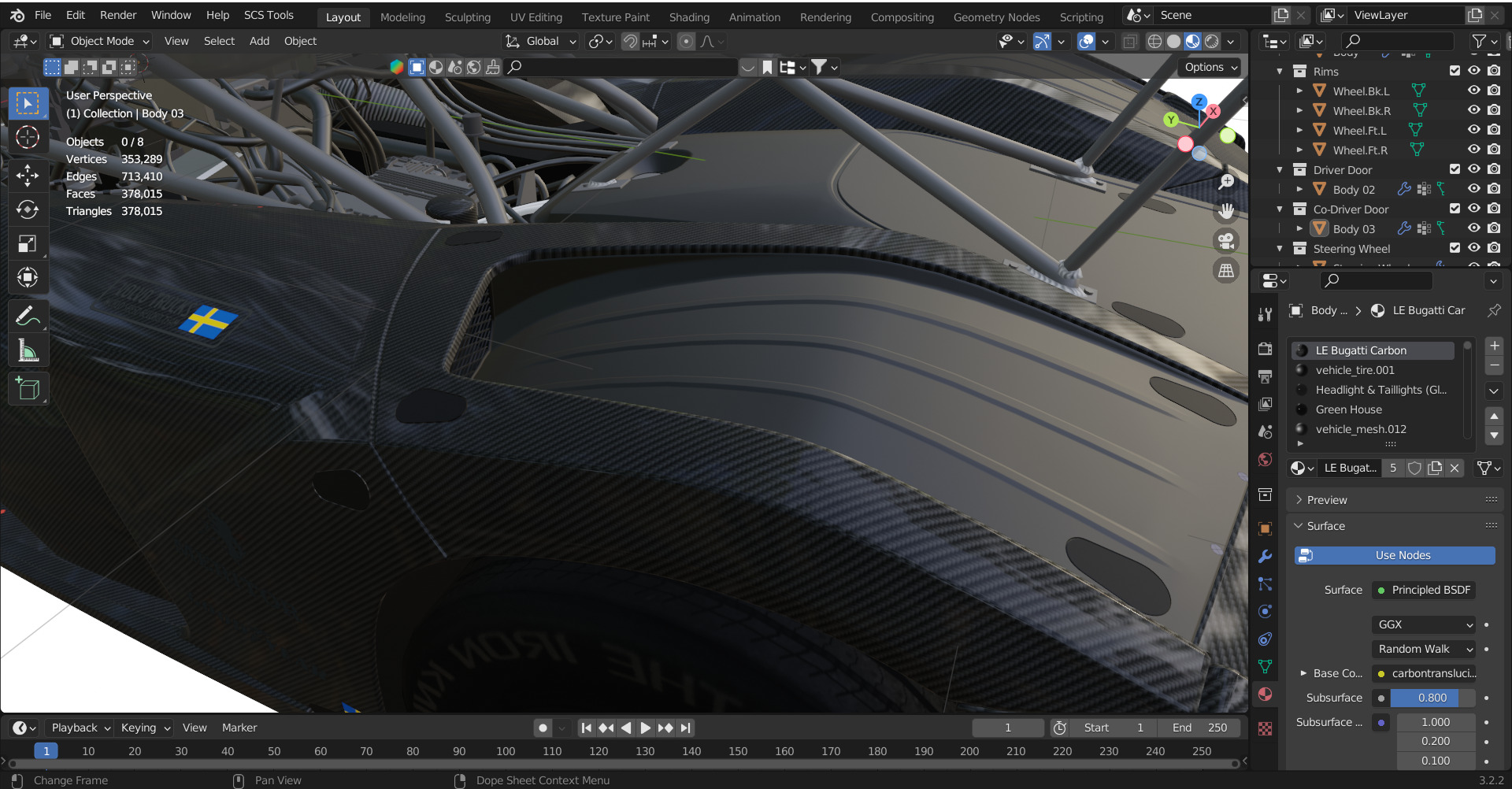The height and width of the screenshot is (789, 1512).
Task: Open the Random Walk subsurface dropdown
Action: tap(1424, 649)
